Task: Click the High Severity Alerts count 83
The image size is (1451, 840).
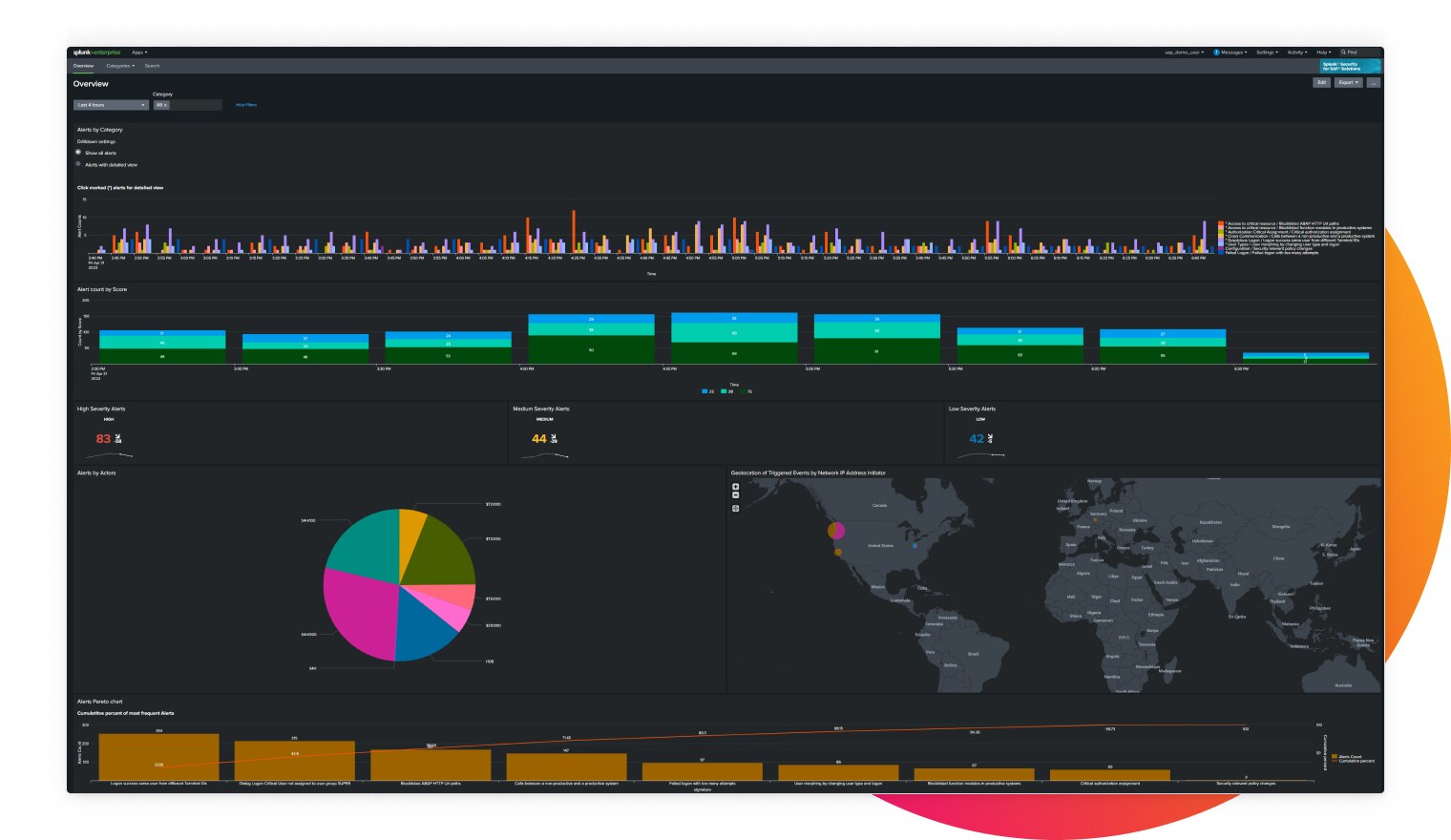Action: (102, 438)
